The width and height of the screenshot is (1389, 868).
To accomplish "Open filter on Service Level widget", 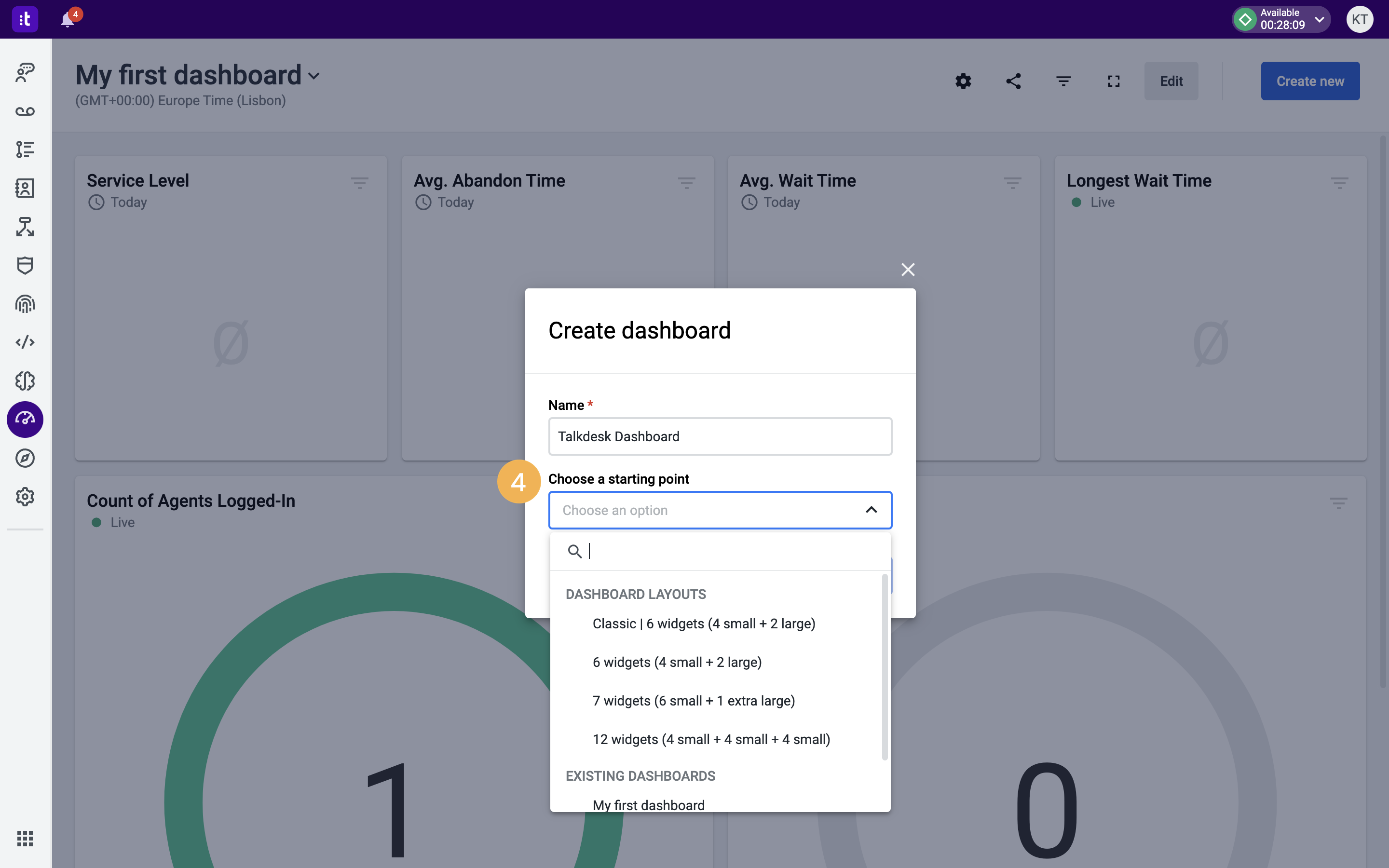I will pyautogui.click(x=360, y=183).
